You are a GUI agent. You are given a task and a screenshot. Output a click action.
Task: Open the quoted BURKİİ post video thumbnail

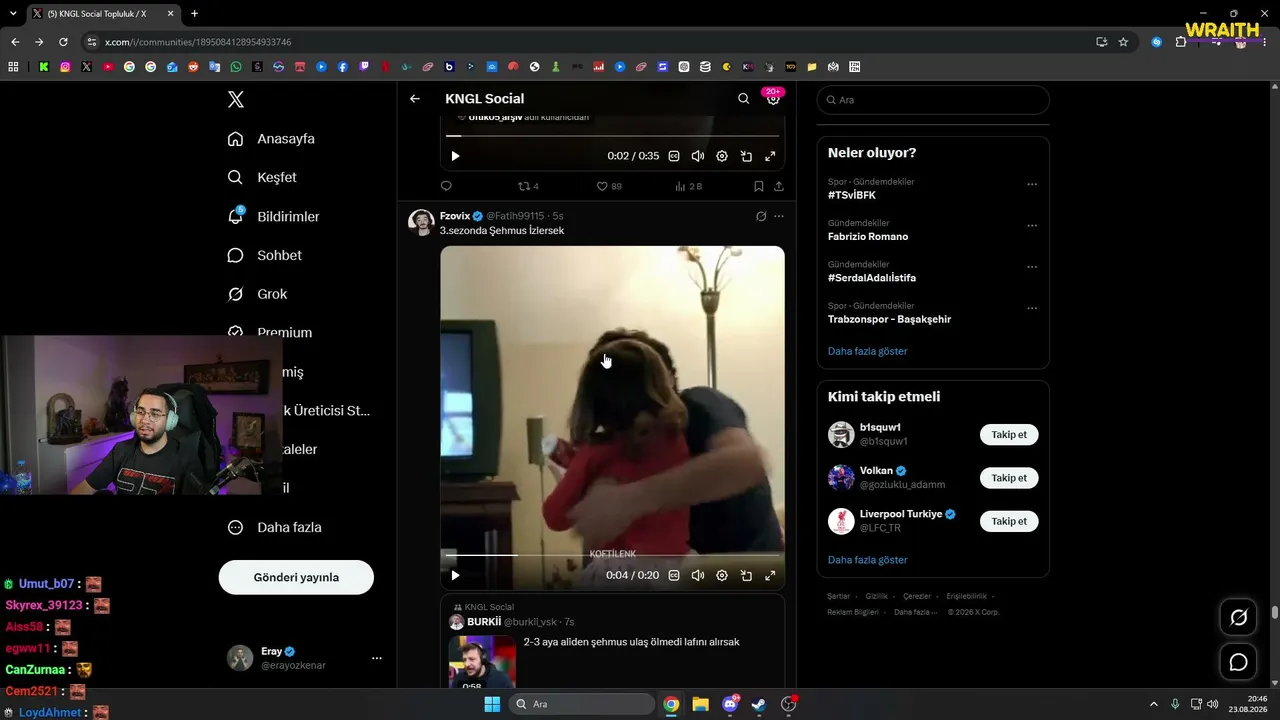tap(482, 661)
